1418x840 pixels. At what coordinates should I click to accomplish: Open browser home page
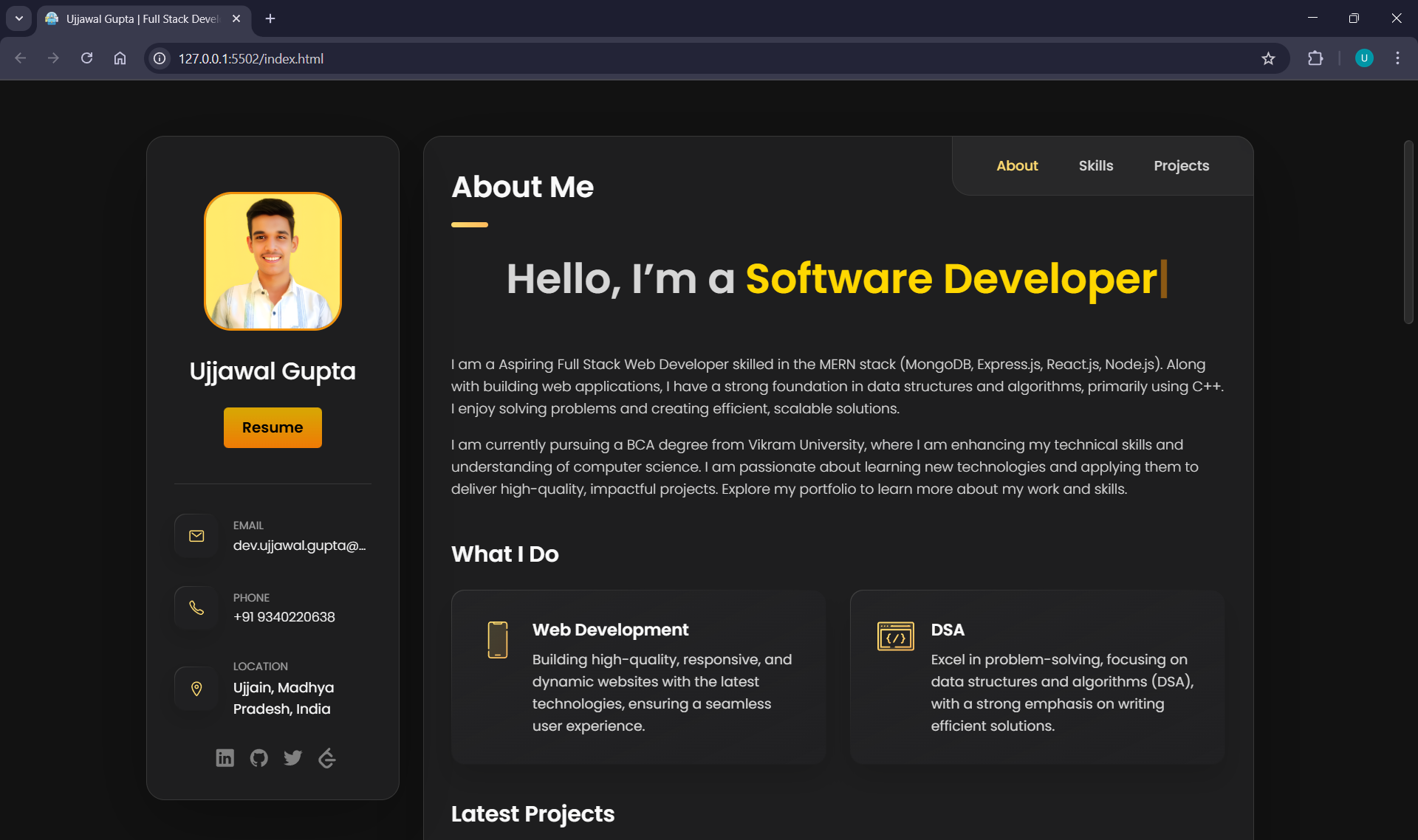tap(120, 58)
